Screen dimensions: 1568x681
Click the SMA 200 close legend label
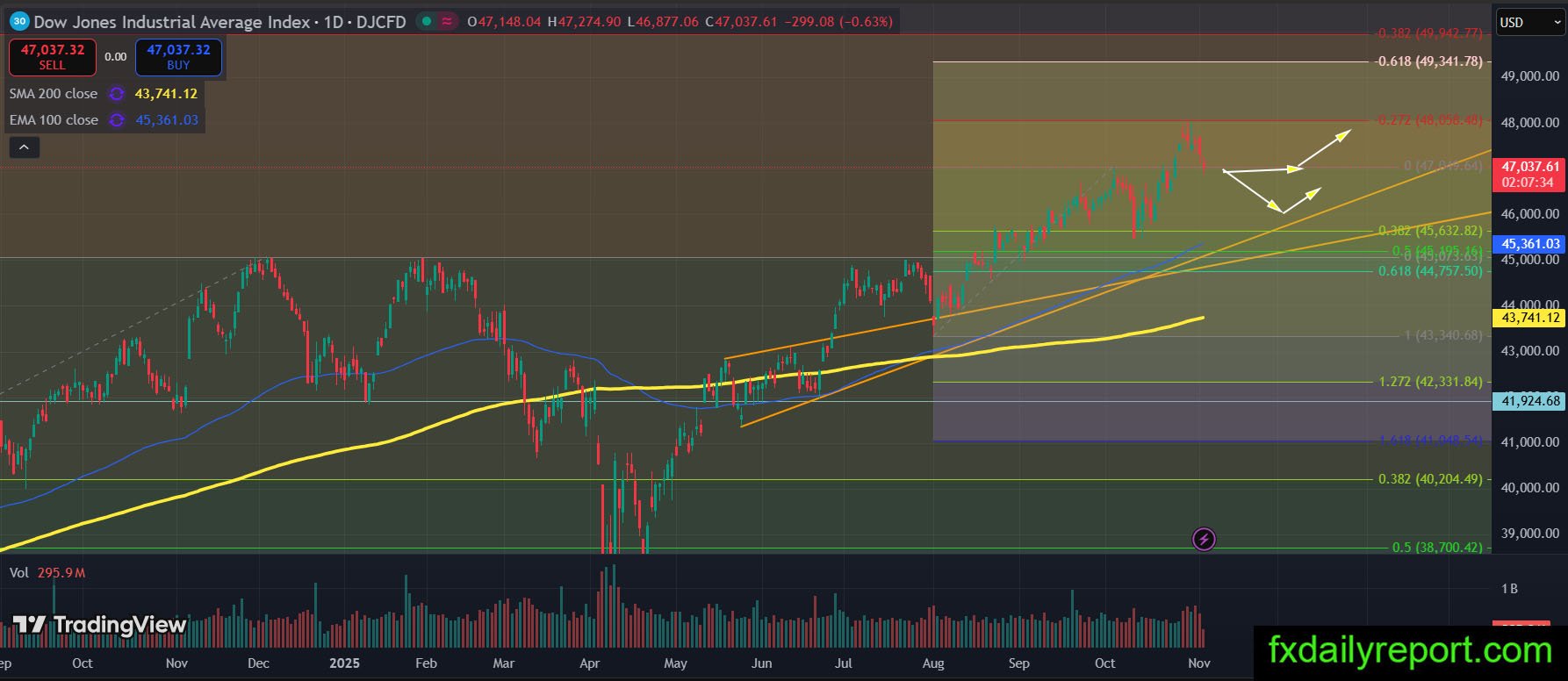click(x=54, y=94)
